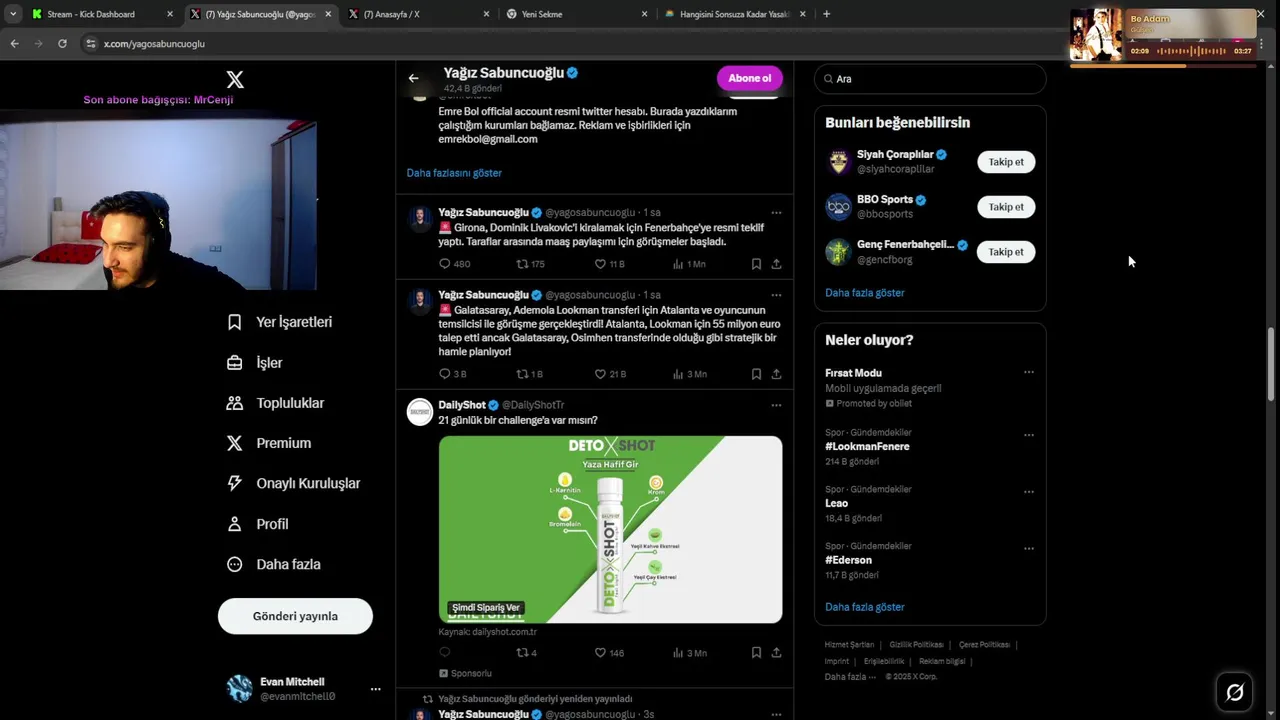Follow Siyah Çoraplılar with Takip et
1280x720 pixels.
(1006, 162)
